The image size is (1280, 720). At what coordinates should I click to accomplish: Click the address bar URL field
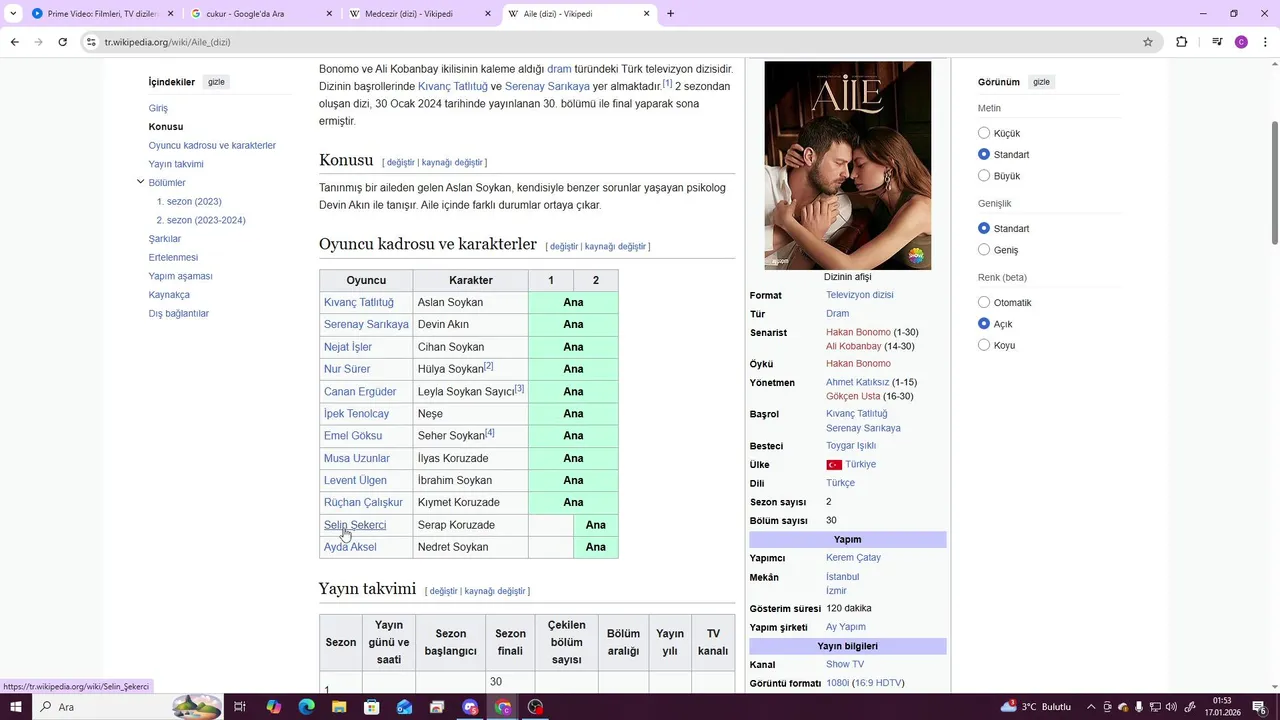coord(620,42)
